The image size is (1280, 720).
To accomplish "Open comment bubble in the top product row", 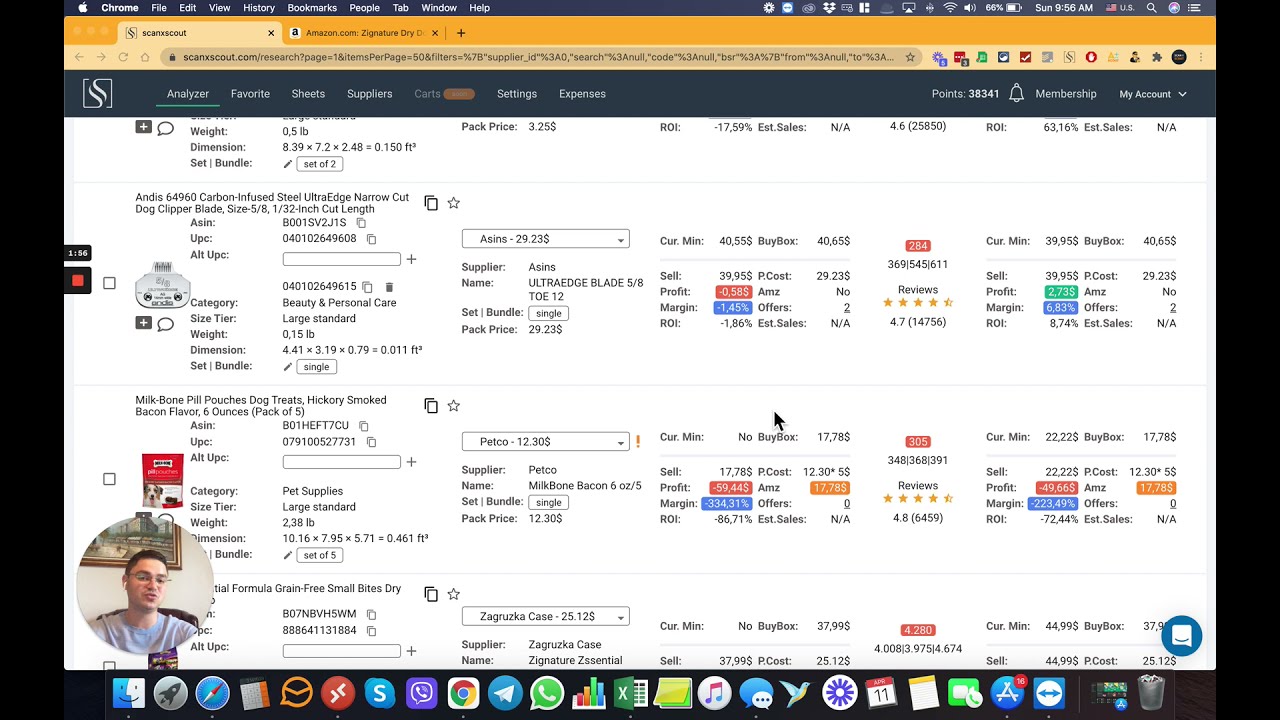I will tap(166, 128).
